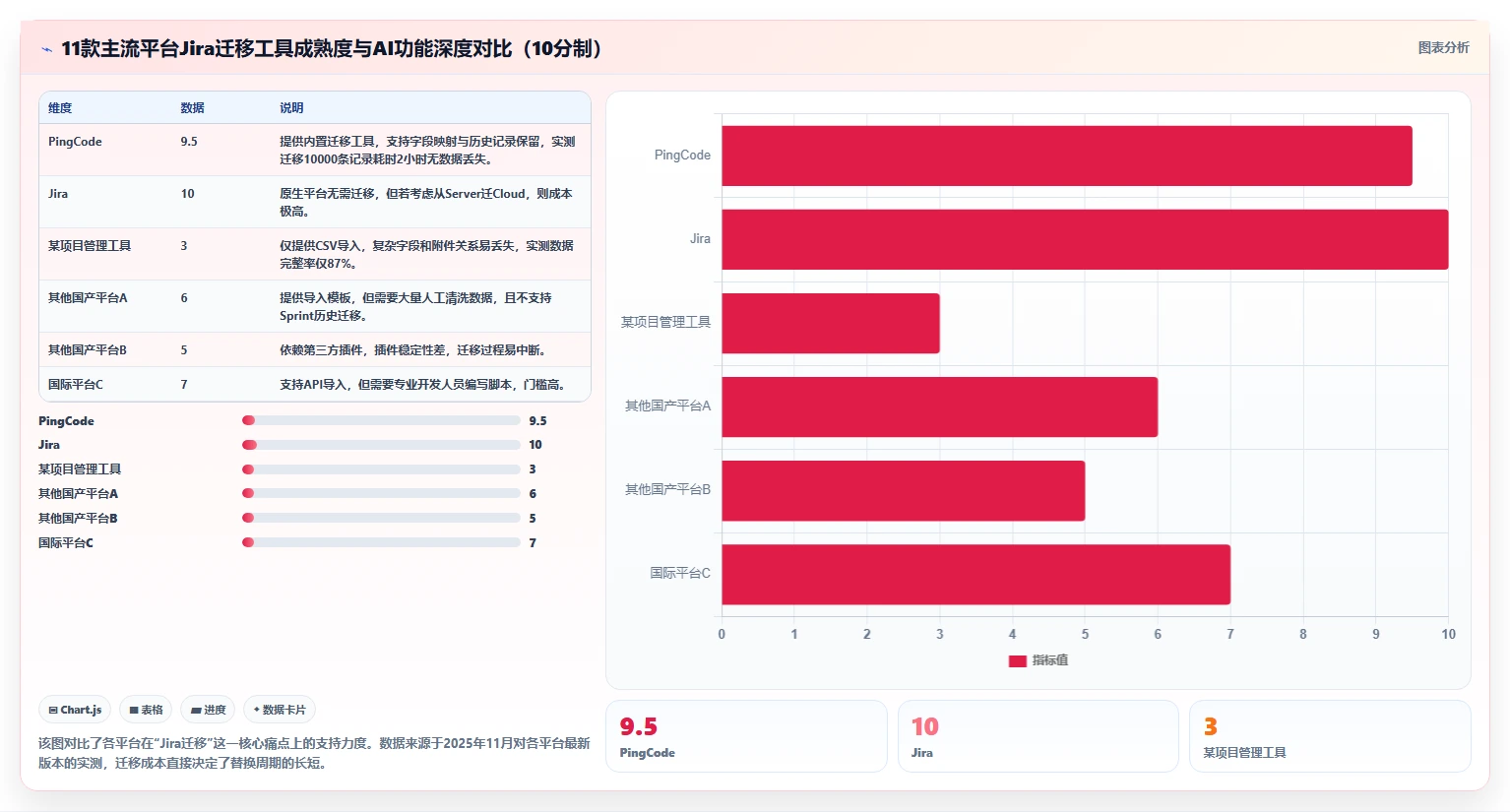This screenshot has height=812, width=1510.
Task: Click the 某项目管理工具 bar in the chart
Action: tap(831, 323)
